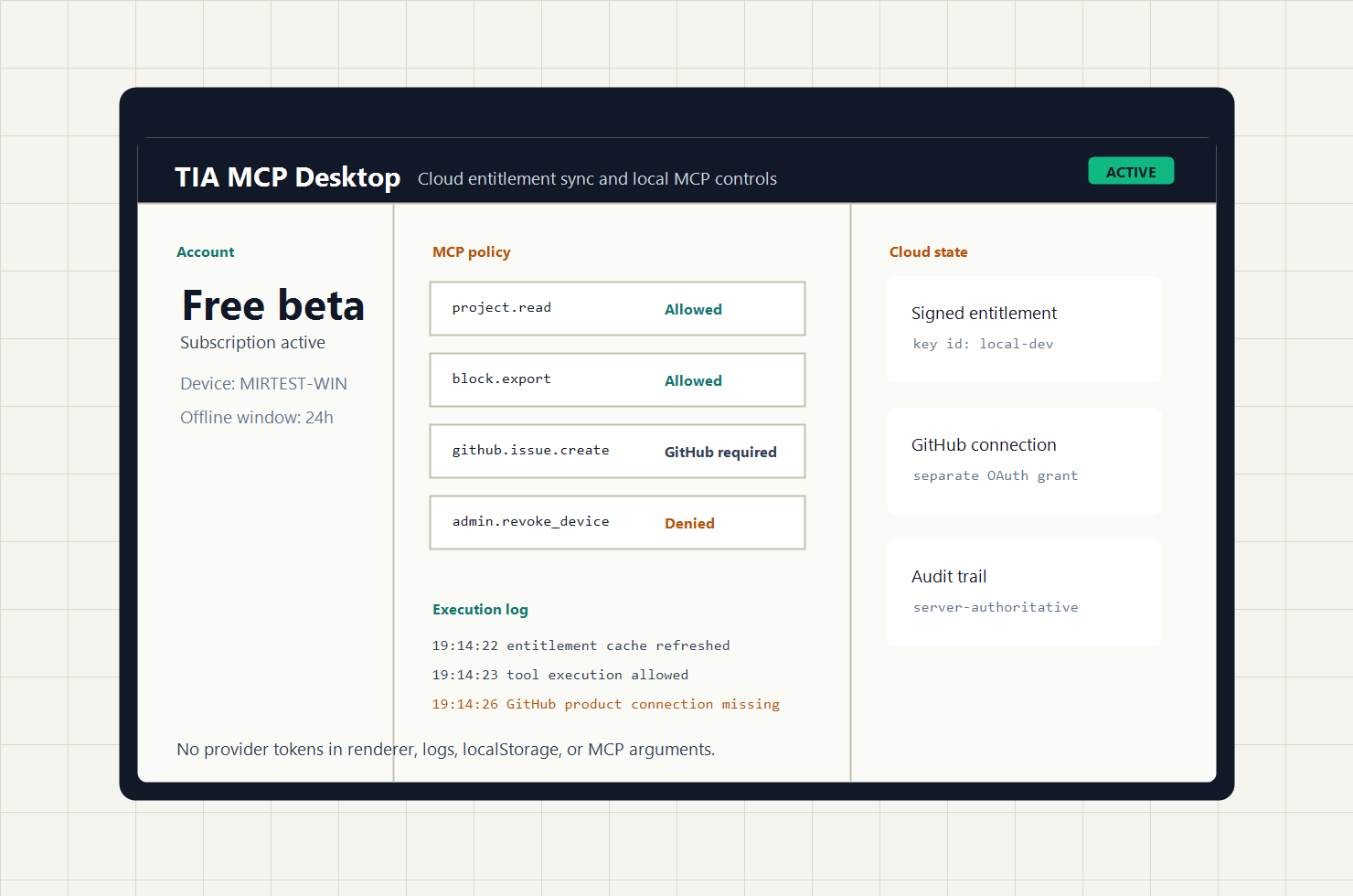
Task: Select the Cloud state heading
Action: (x=928, y=252)
